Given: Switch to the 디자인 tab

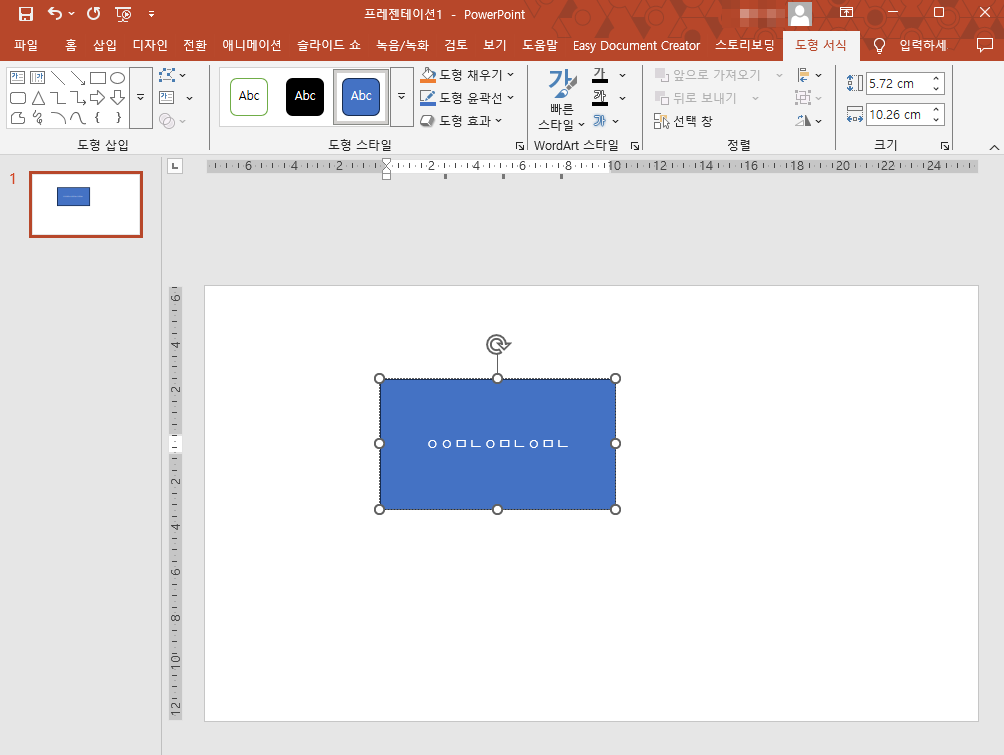Looking at the screenshot, I should [x=150, y=45].
